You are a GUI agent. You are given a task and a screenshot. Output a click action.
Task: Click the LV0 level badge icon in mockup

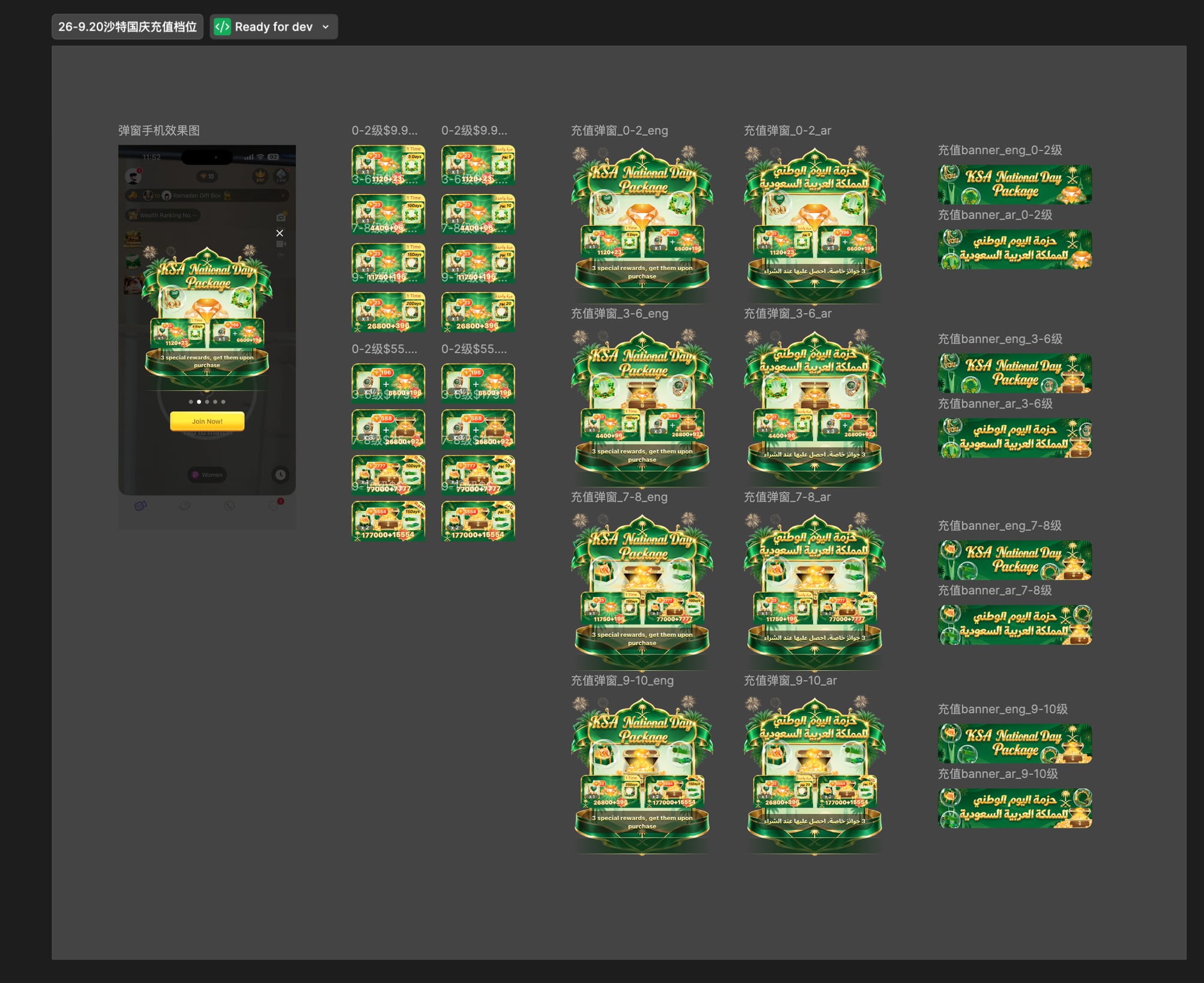pyautogui.click(x=281, y=176)
